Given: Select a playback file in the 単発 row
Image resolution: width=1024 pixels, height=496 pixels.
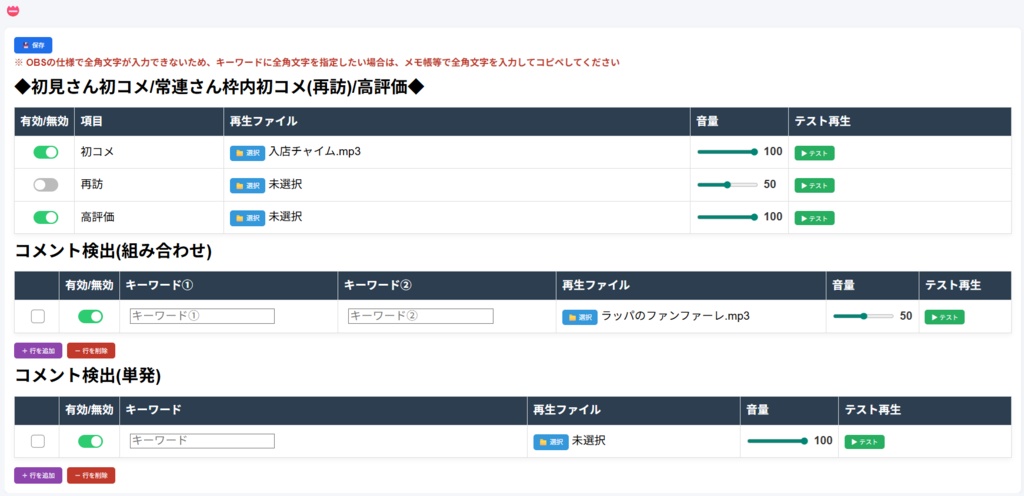Looking at the screenshot, I should [551, 442].
